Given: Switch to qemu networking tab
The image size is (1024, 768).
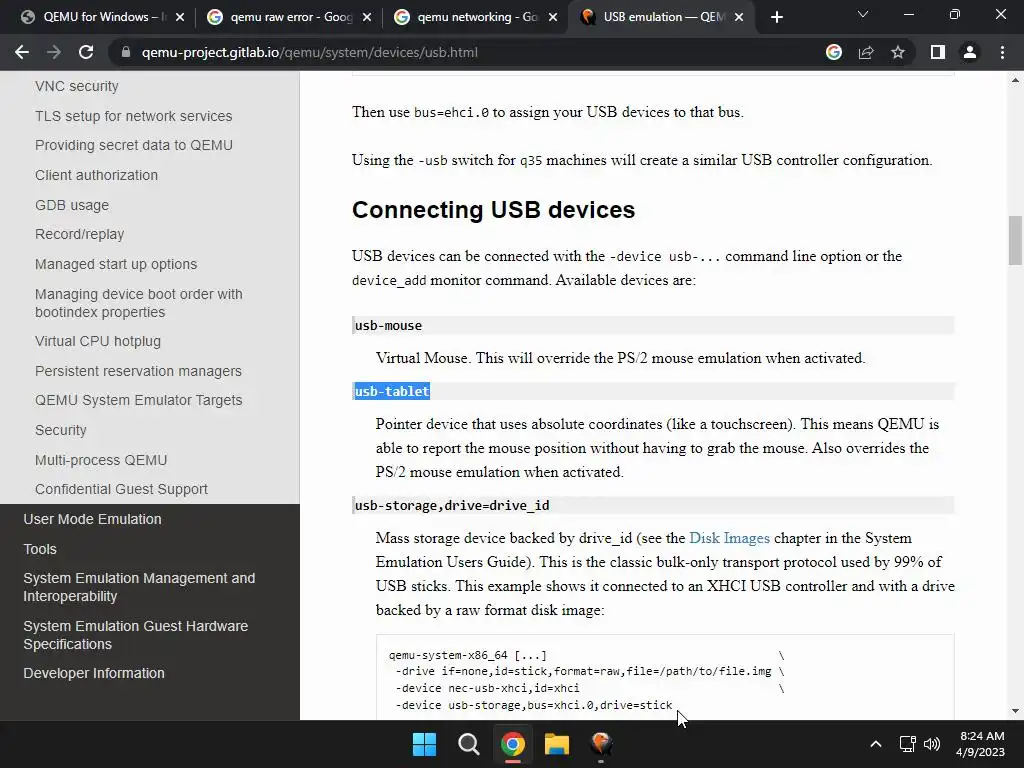Looking at the screenshot, I should [x=477, y=17].
